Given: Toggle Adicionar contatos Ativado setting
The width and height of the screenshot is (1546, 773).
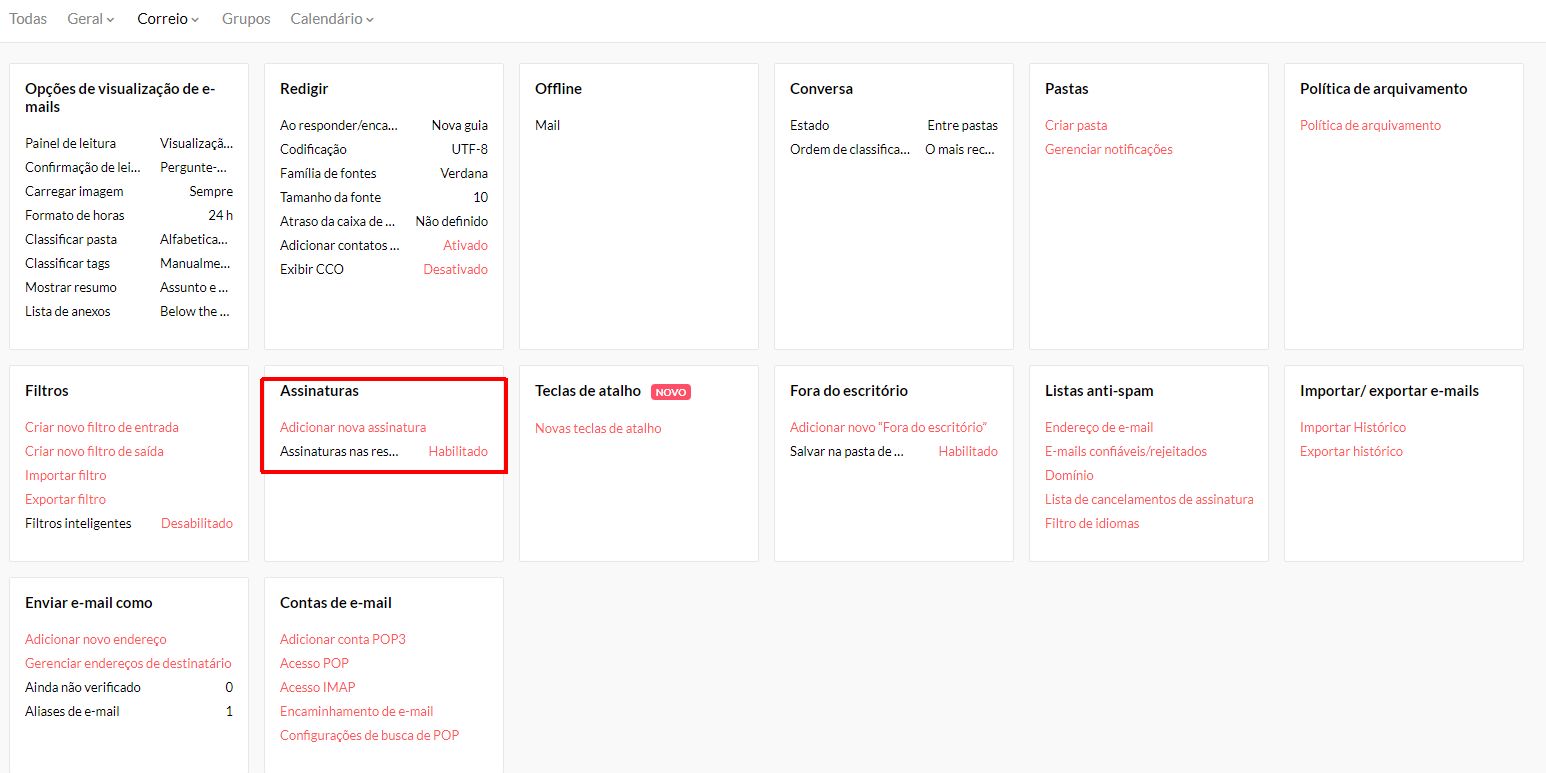Looking at the screenshot, I should [x=465, y=245].
